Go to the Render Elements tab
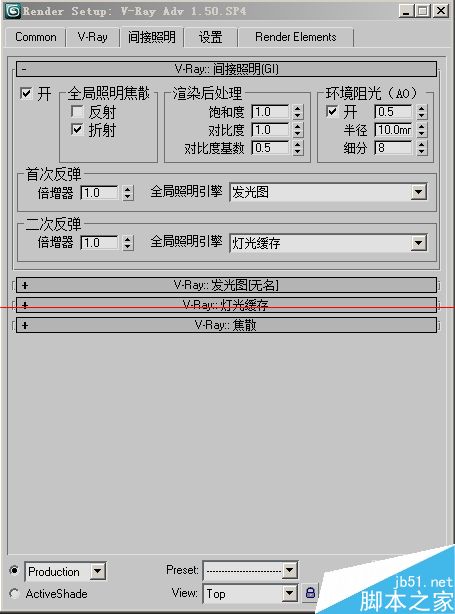Screen dimensions: 455x614 (x=296, y=37)
